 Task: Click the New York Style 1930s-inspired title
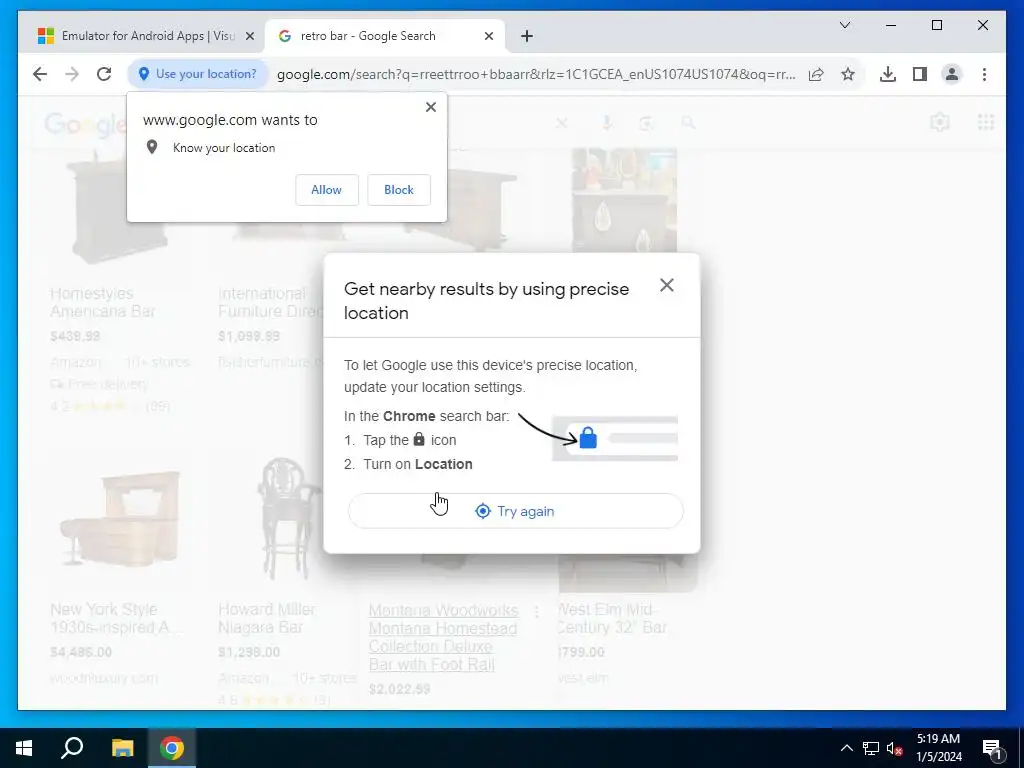point(115,618)
